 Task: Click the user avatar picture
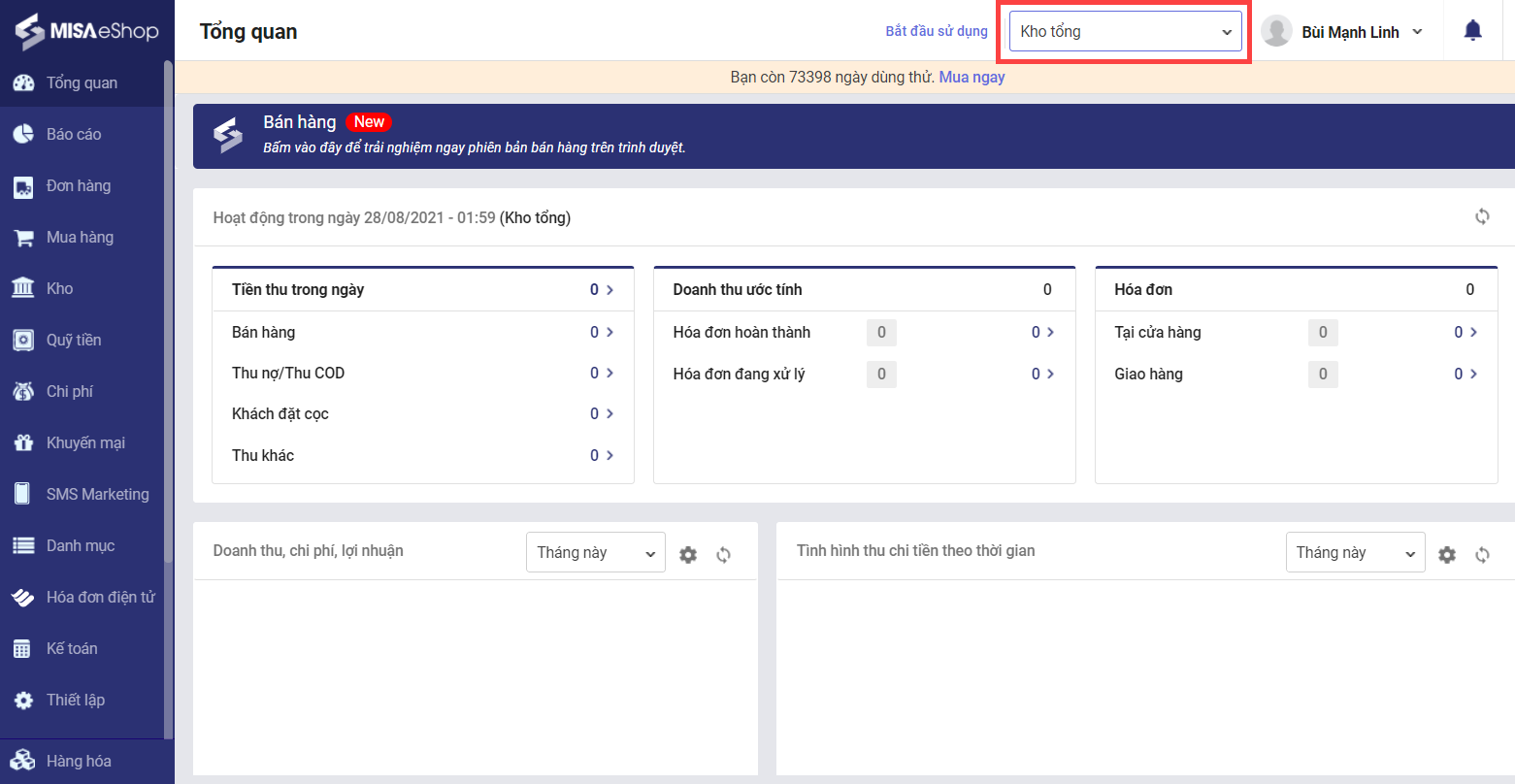(x=1276, y=31)
